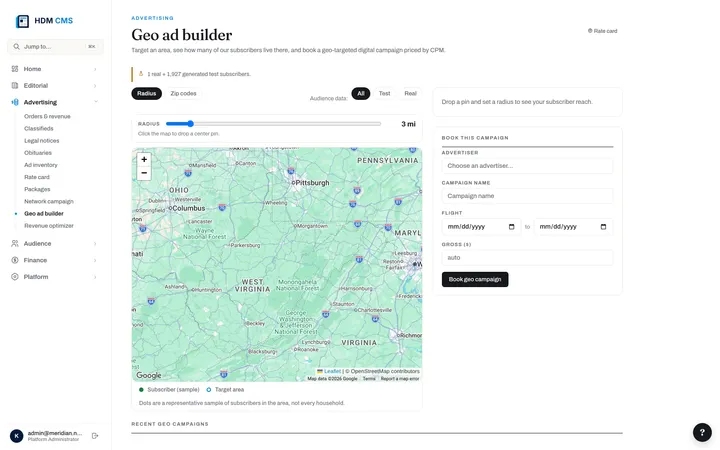Image resolution: width=720 pixels, height=450 pixels.
Task: Expand the Home section chevron
Action: [95, 69]
